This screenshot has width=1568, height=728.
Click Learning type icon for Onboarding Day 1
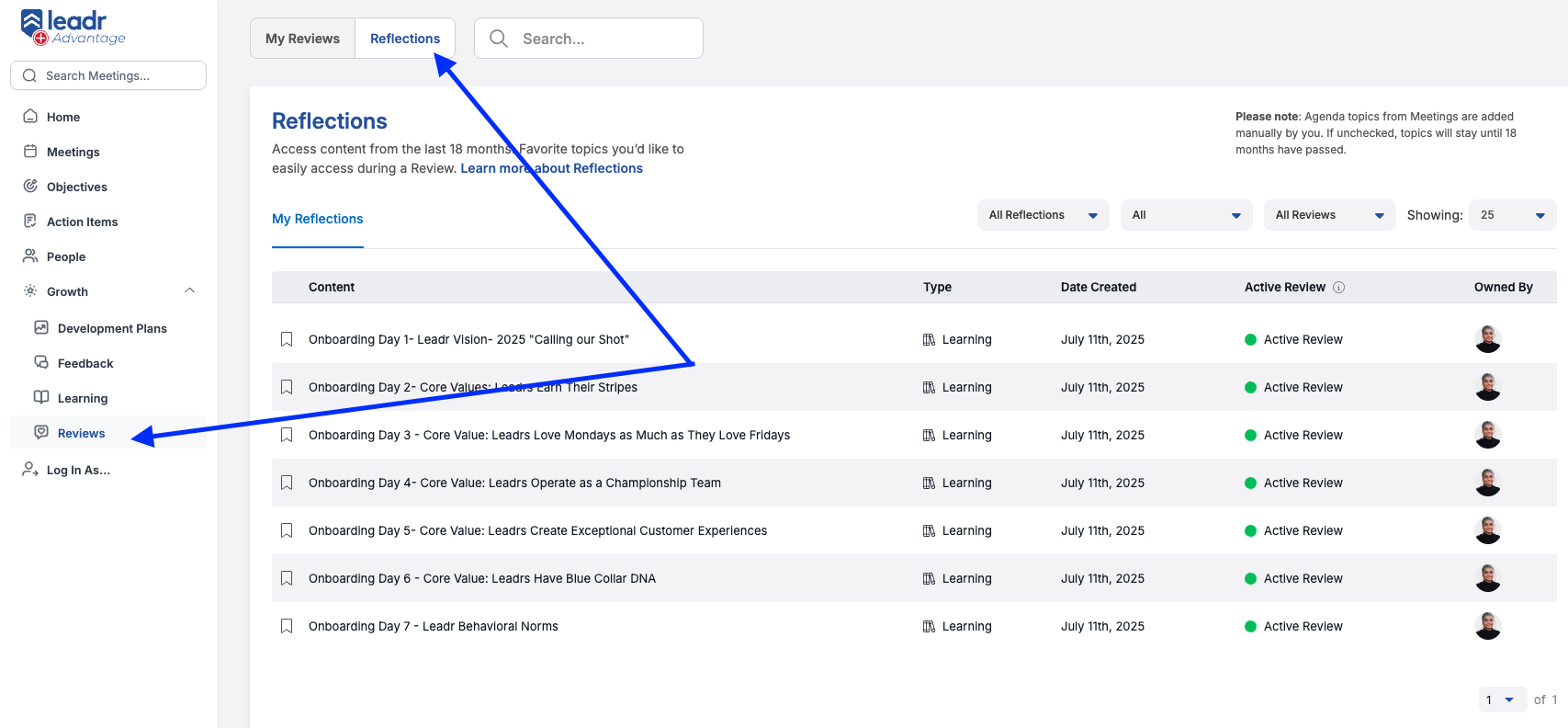929,339
